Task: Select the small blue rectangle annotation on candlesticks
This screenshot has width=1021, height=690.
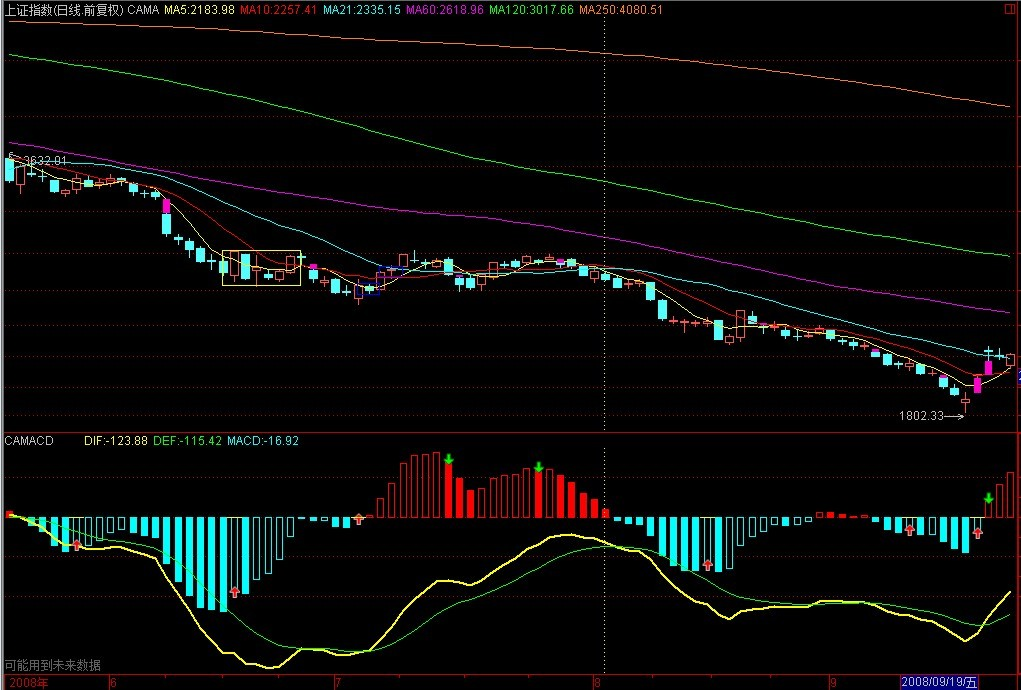Action: point(371,289)
